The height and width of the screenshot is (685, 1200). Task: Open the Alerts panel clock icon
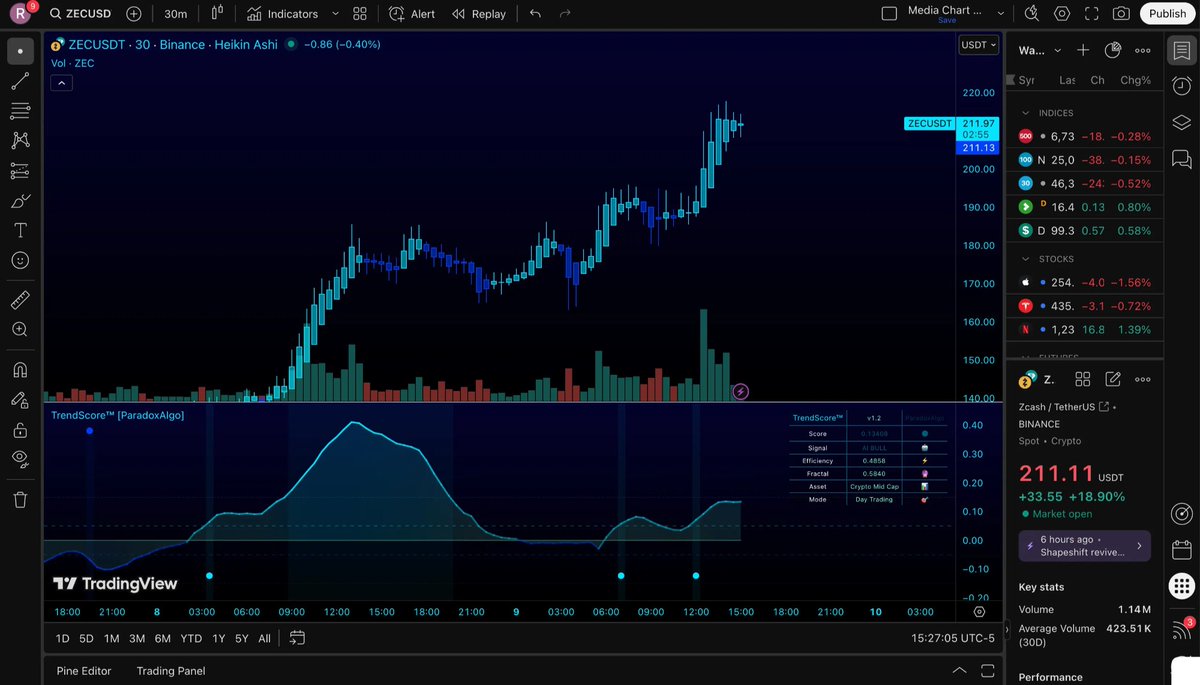click(1182, 86)
